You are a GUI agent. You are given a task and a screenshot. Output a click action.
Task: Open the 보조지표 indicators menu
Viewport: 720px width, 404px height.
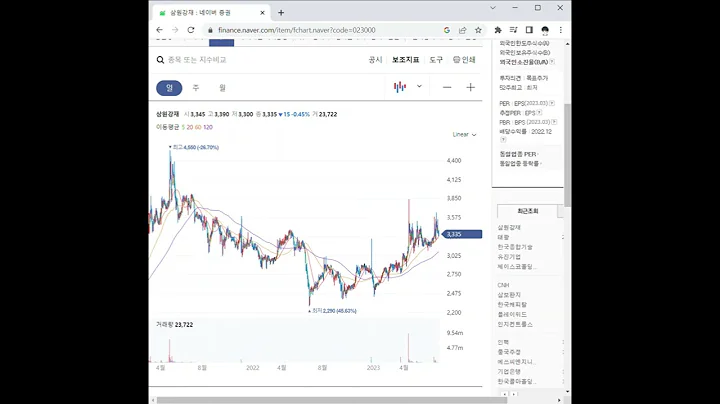pos(405,60)
